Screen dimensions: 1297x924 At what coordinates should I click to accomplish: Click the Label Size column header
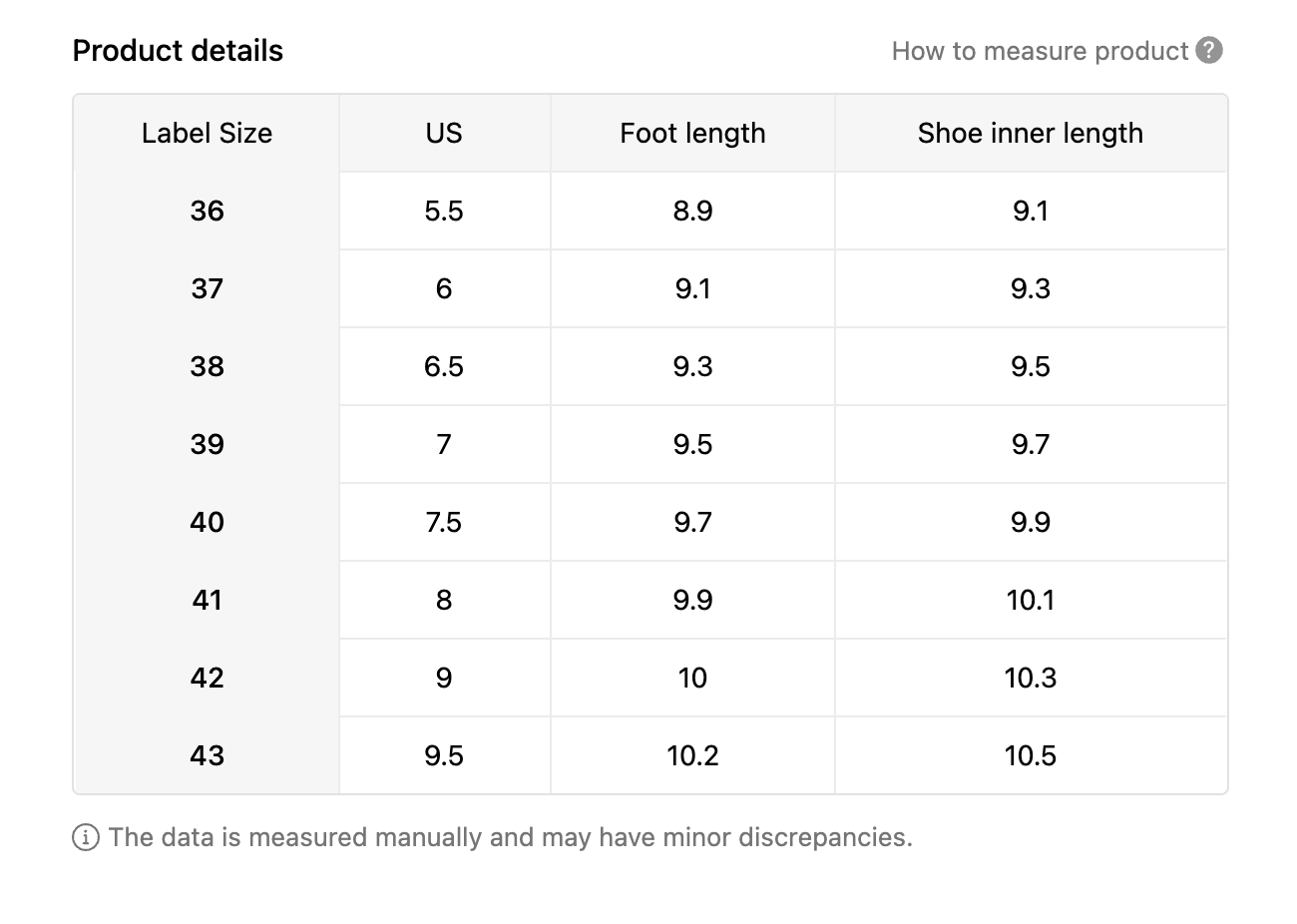point(207,133)
